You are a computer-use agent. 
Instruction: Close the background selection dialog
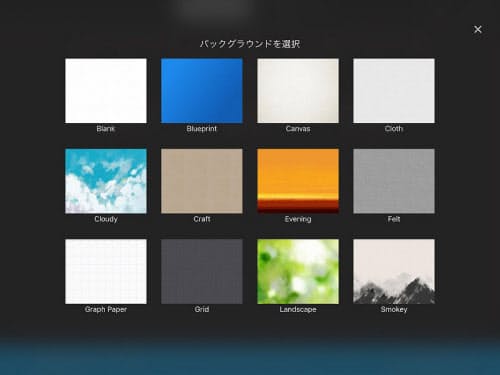(478, 29)
